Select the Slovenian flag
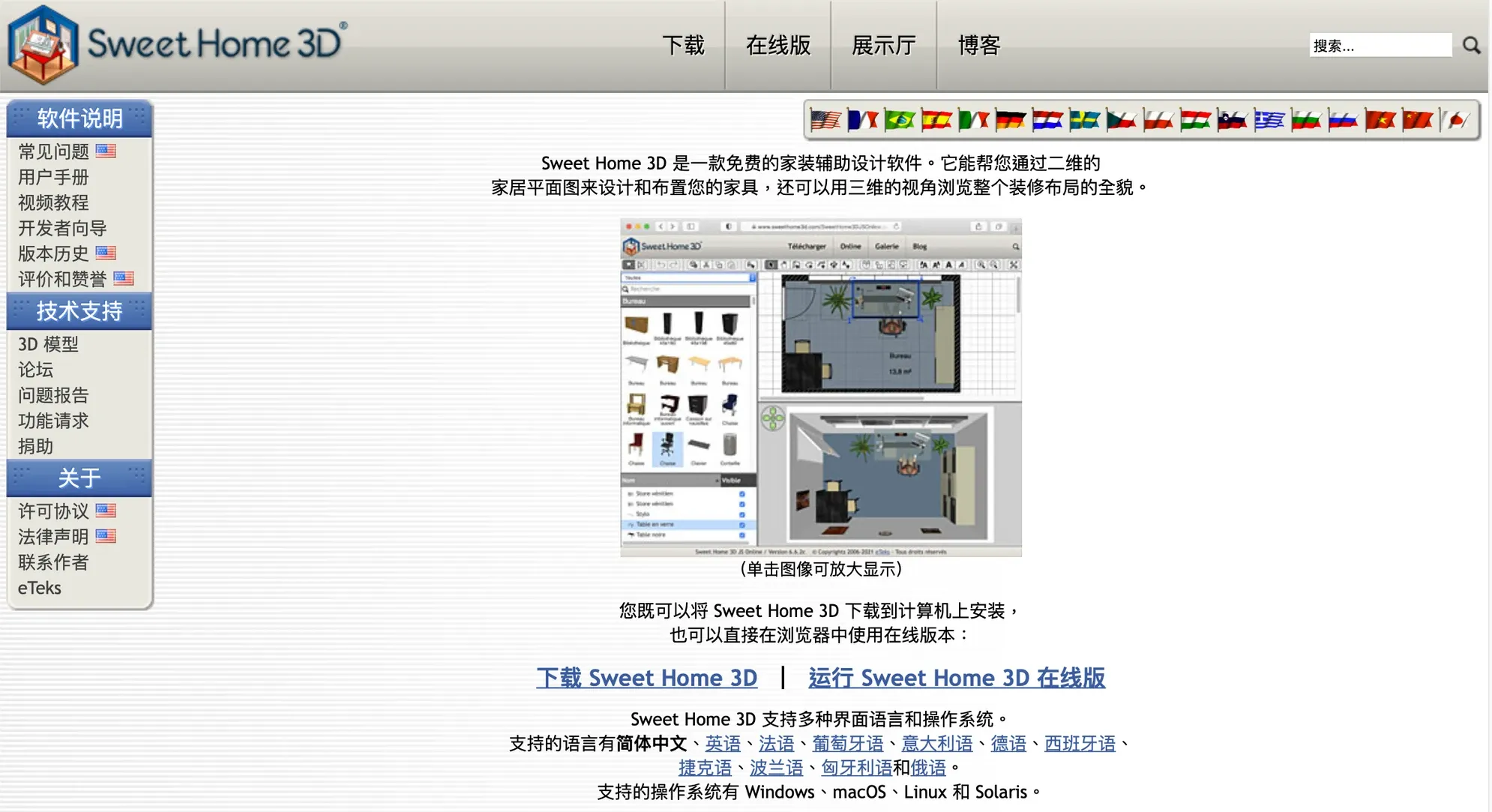 [1232, 120]
